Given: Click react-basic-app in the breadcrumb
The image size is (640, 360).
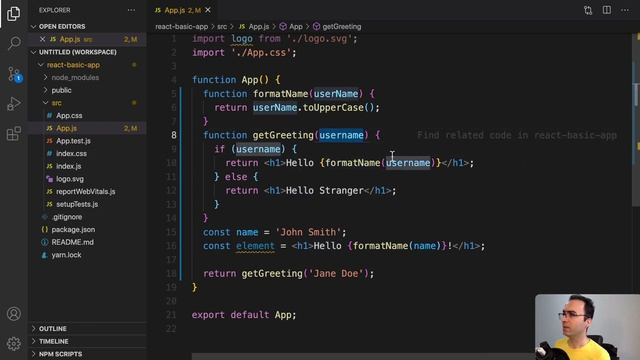Looking at the screenshot, I should [x=182, y=27].
